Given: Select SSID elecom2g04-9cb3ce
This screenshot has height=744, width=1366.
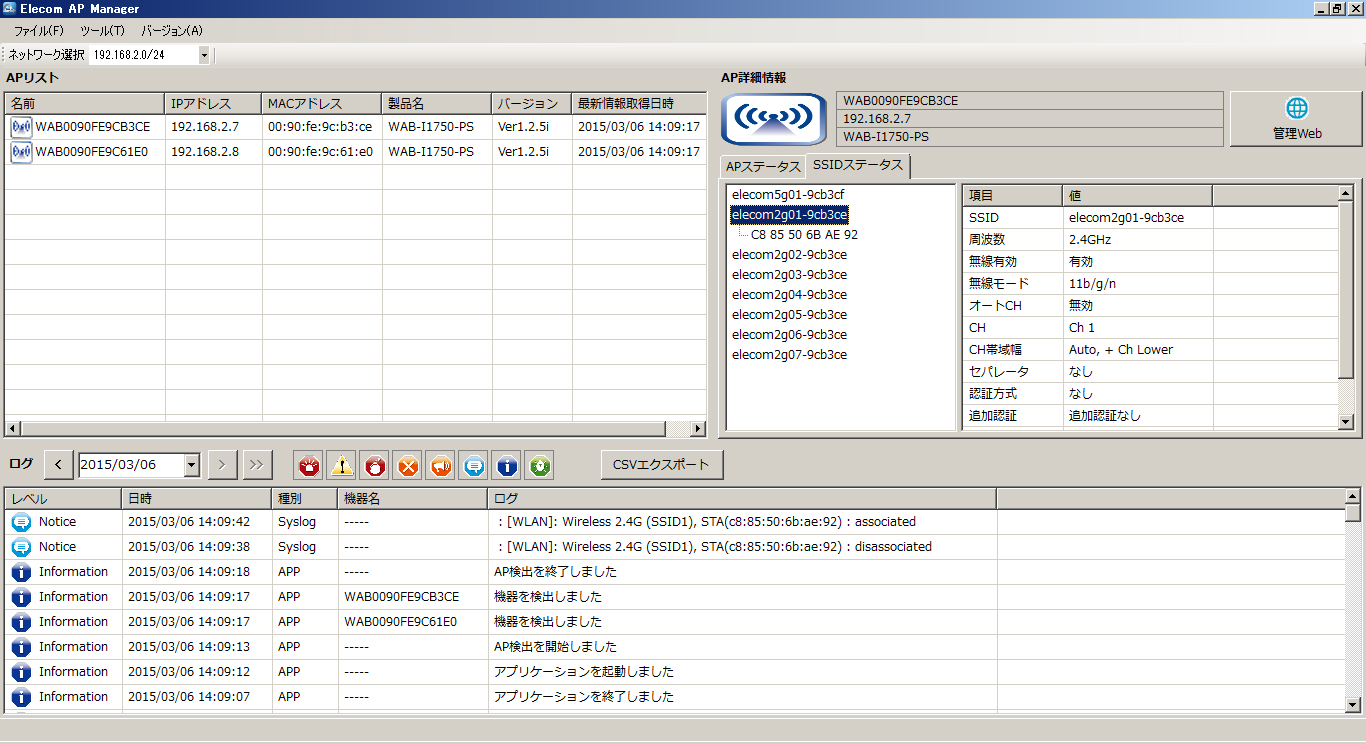Looking at the screenshot, I should [789, 295].
